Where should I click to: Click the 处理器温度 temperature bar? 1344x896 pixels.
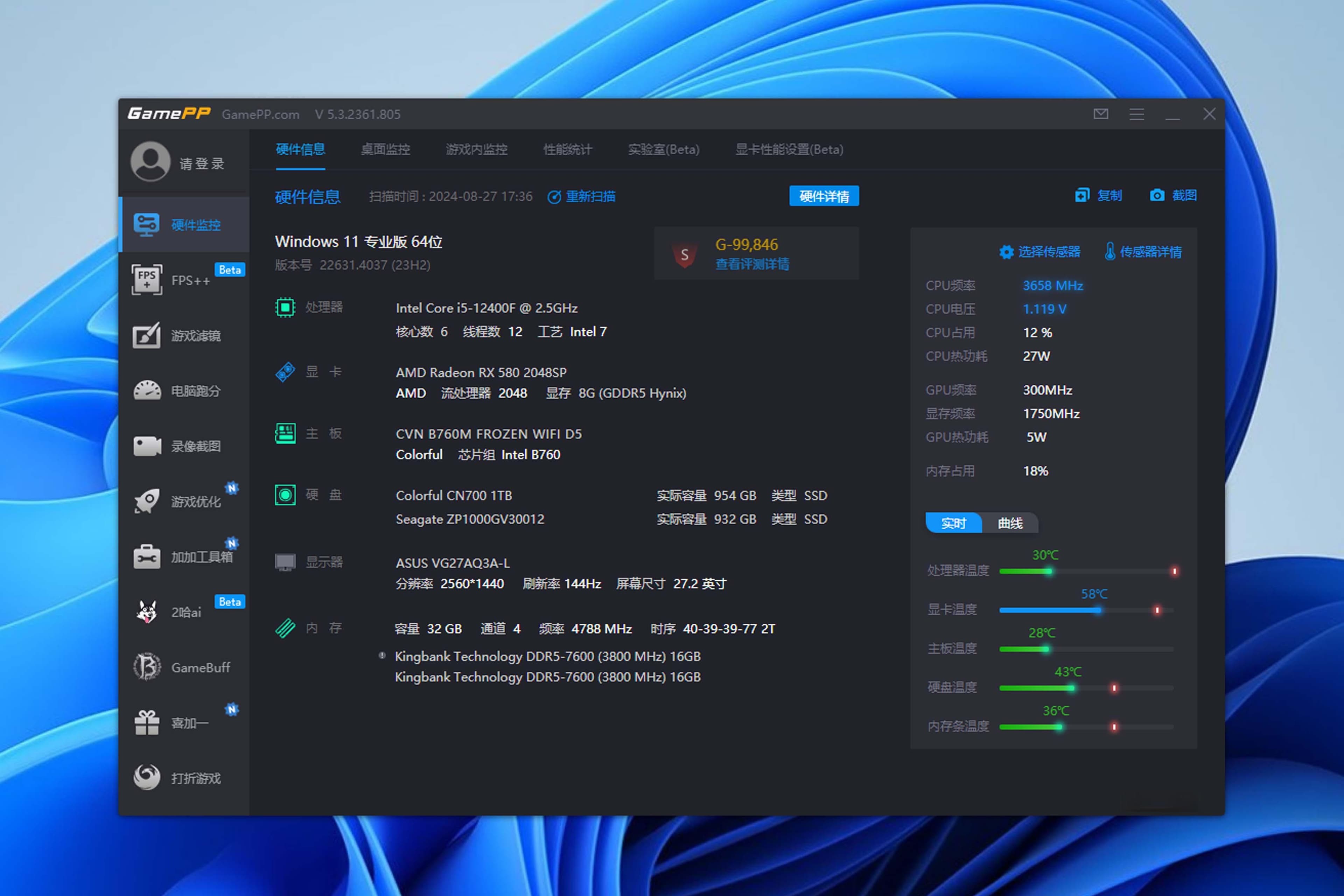(x=1086, y=571)
